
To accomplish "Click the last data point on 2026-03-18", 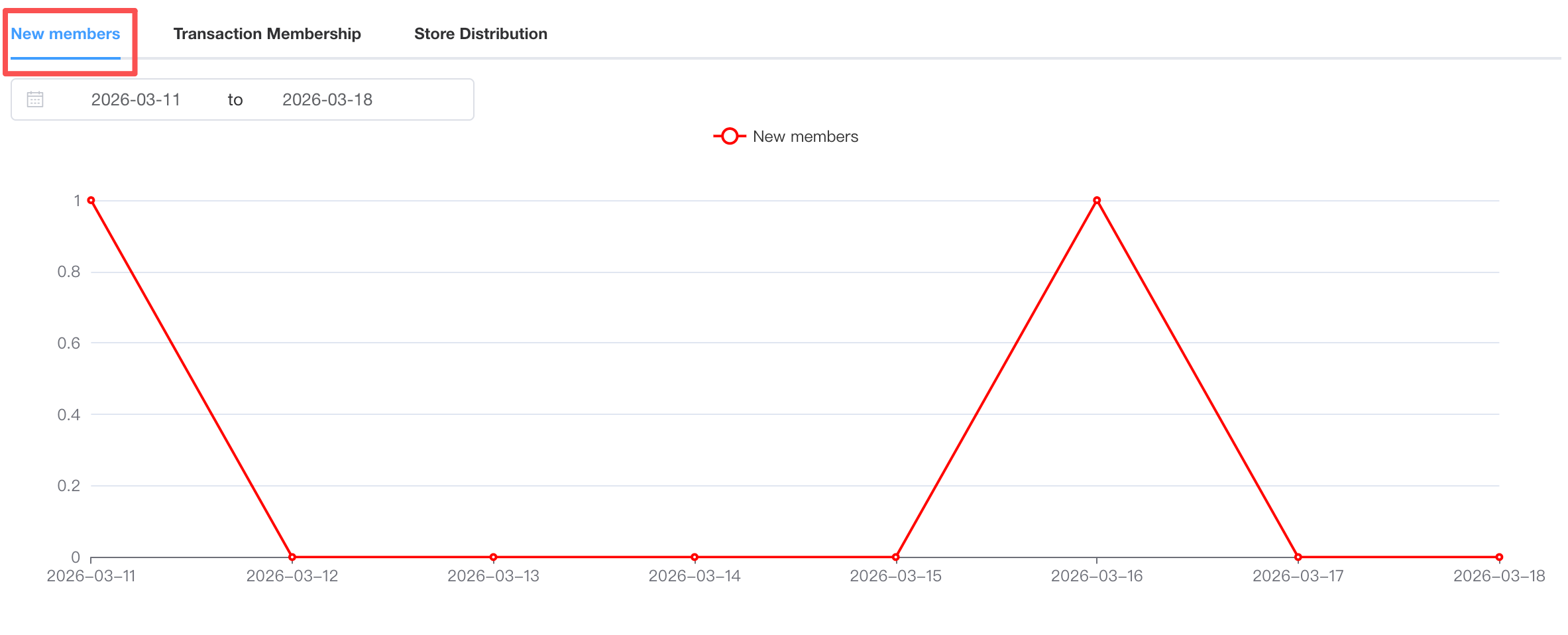I will [1499, 557].
